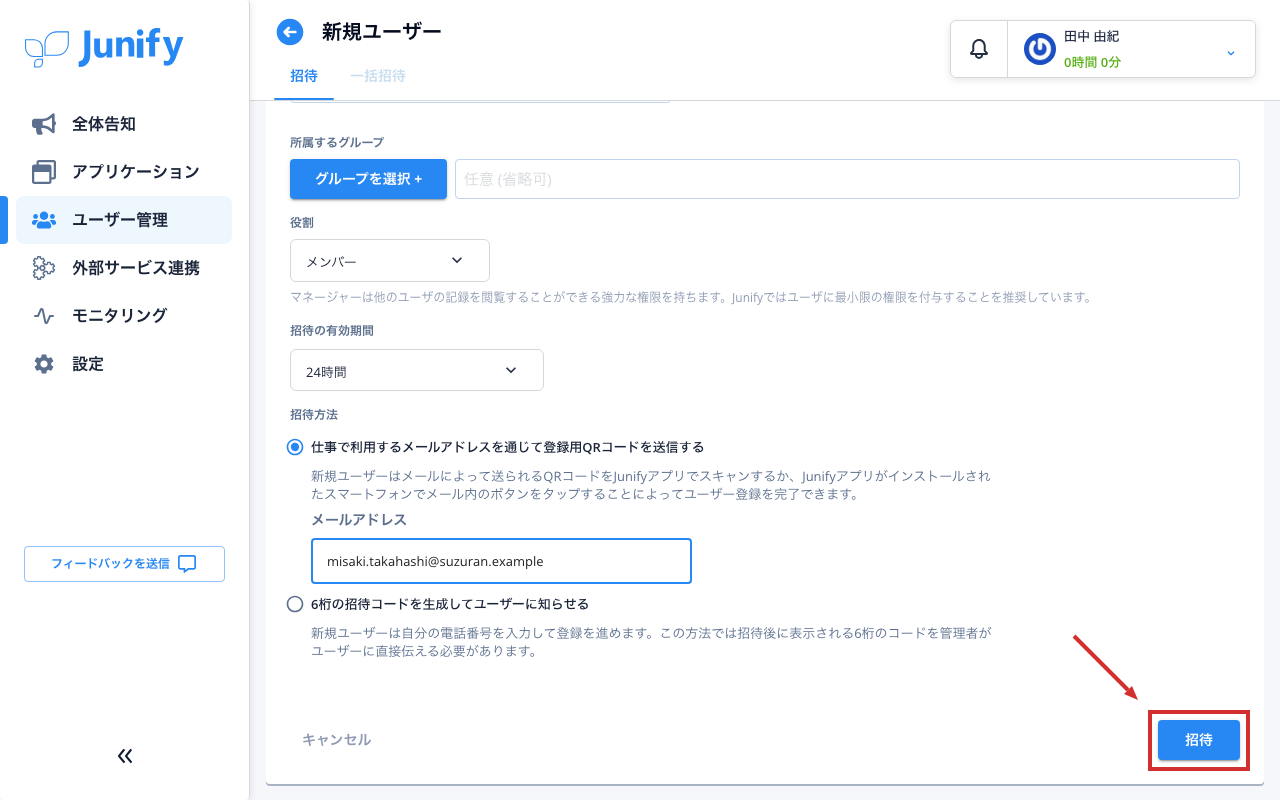1280x800 pixels.
Task: Click the hexagon icon for 外部サービス連携
Action: (44, 268)
